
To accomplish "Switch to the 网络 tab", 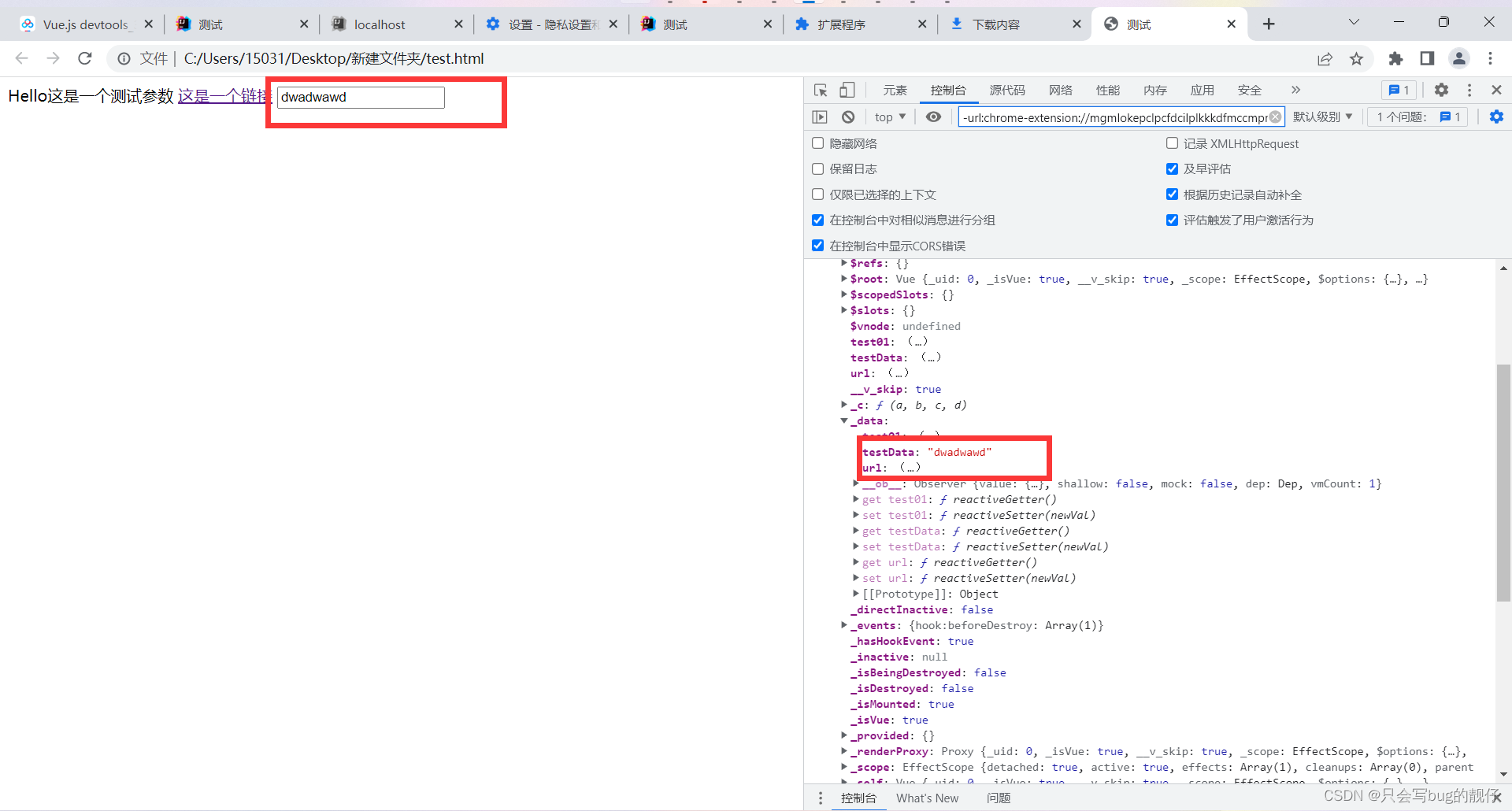I will click(x=1061, y=90).
